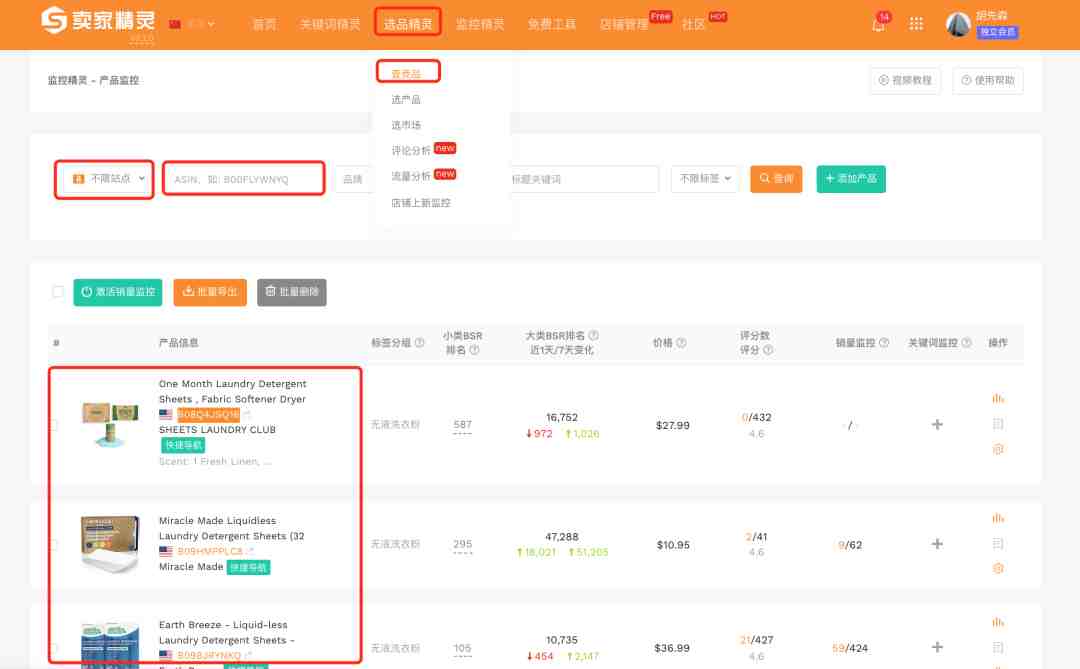Open the notification bell with badge 14
The width and height of the screenshot is (1080, 669).
point(879,24)
